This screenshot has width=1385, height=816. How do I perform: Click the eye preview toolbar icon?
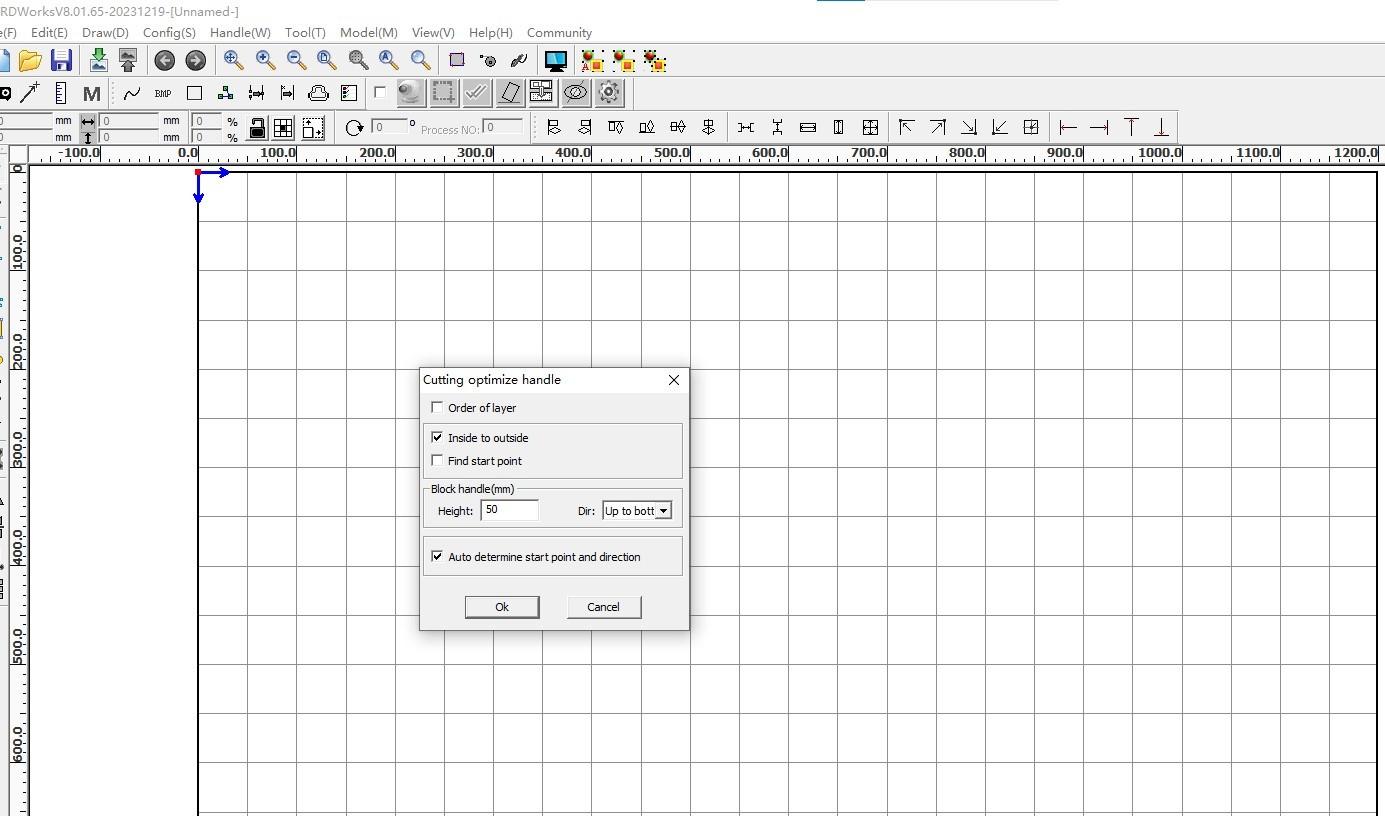point(576,93)
